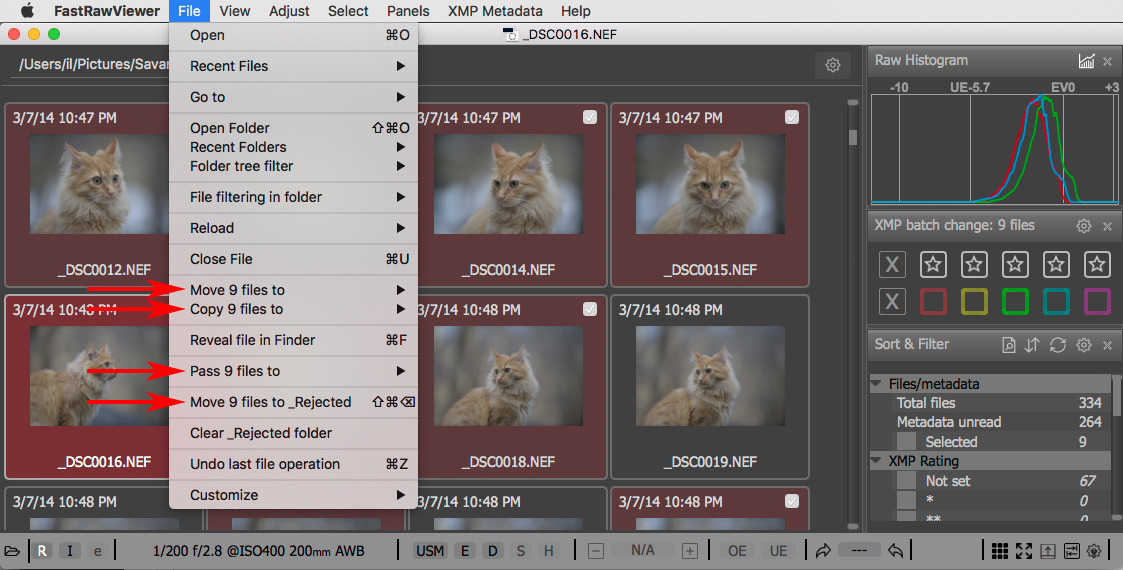Collapse the Files/metadata section
The image size is (1123, 570).
pos(877,383)
